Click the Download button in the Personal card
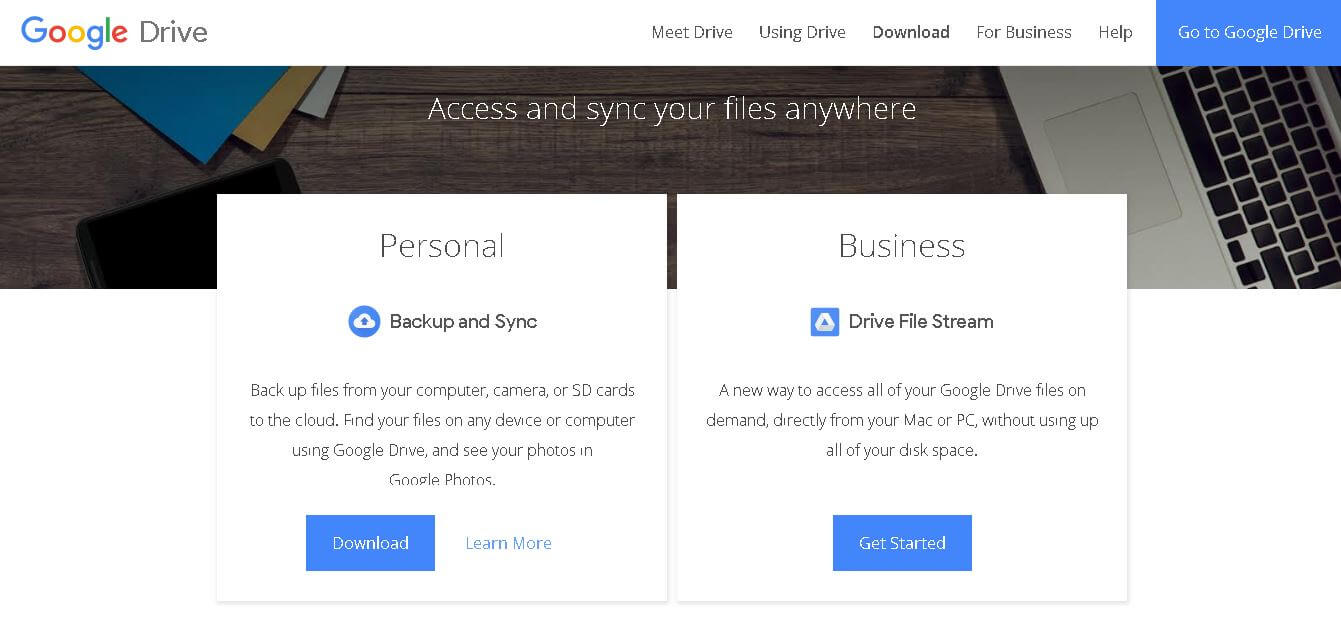The image size is (1341, 630). [370, 543]
